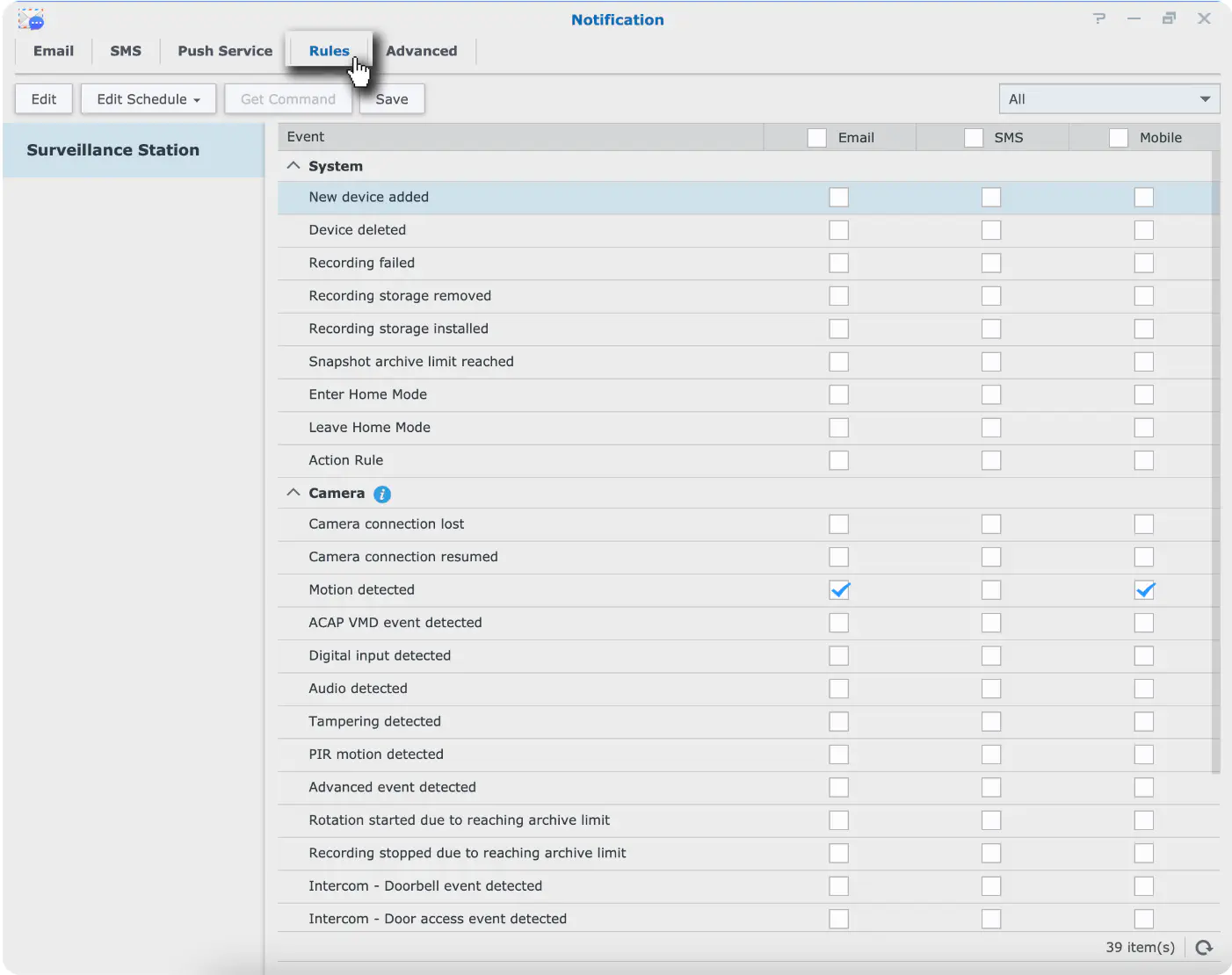Open the All filter dropdown
This screenshot has width=1232, height=975.
pyautogui.click(x=1109, y=99)
